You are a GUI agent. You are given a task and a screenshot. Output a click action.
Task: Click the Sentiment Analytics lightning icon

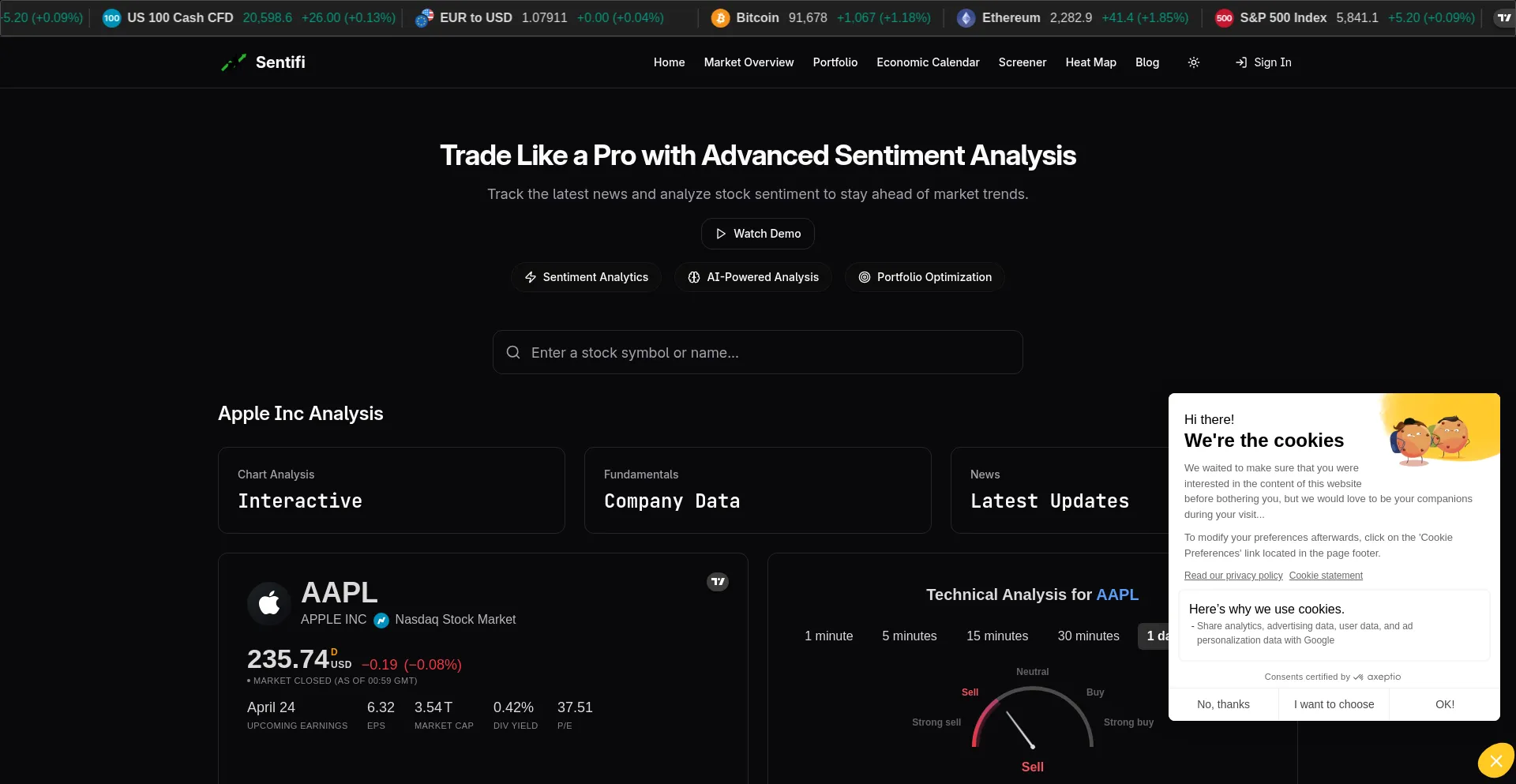point(531,277)
